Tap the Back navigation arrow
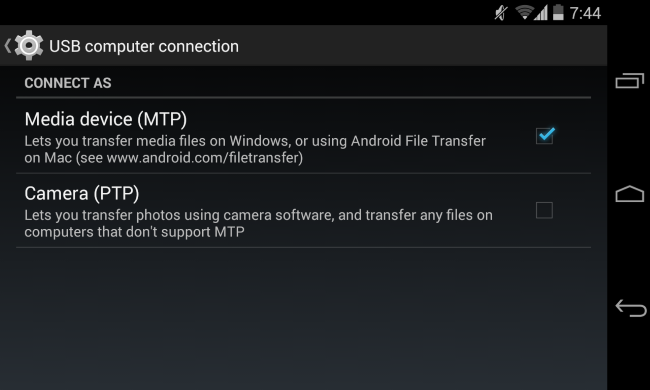 [631, 308]
